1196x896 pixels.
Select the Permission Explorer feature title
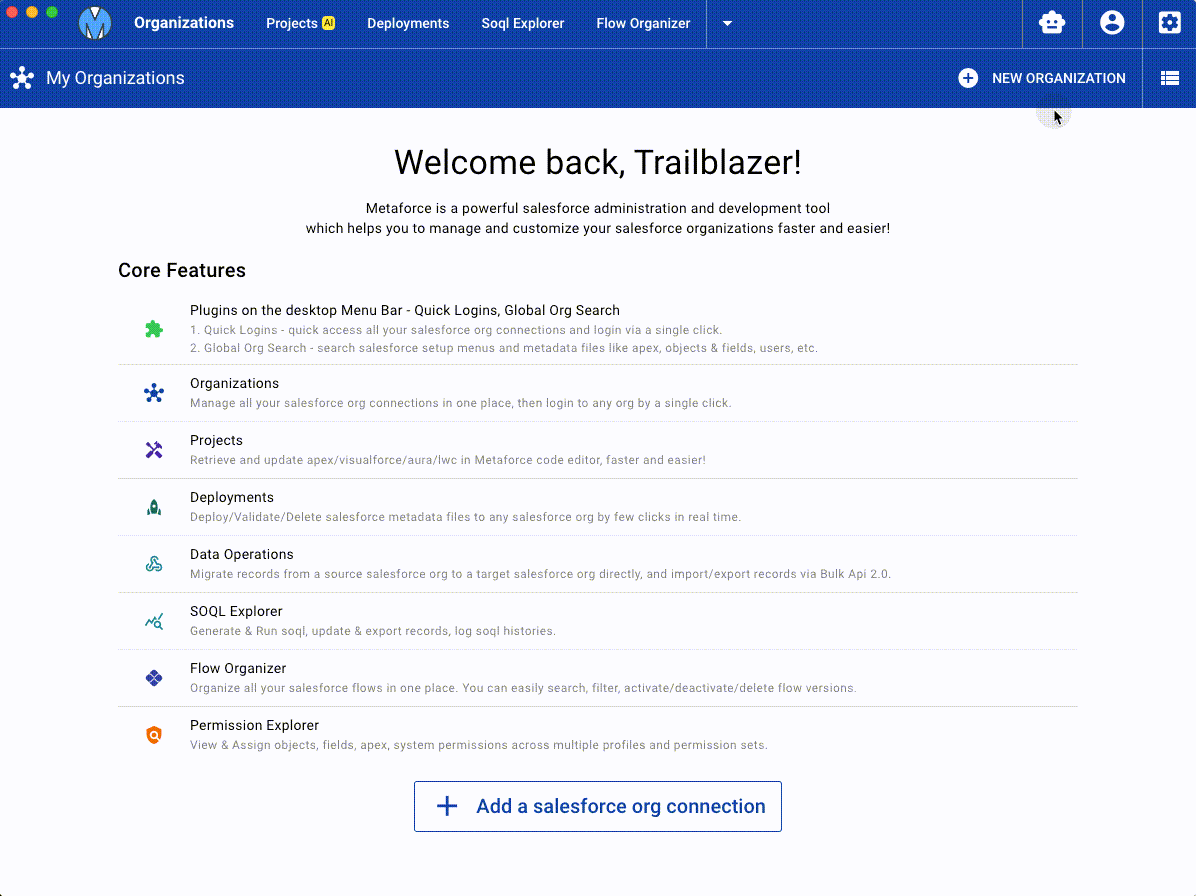(x=255, y=725)
